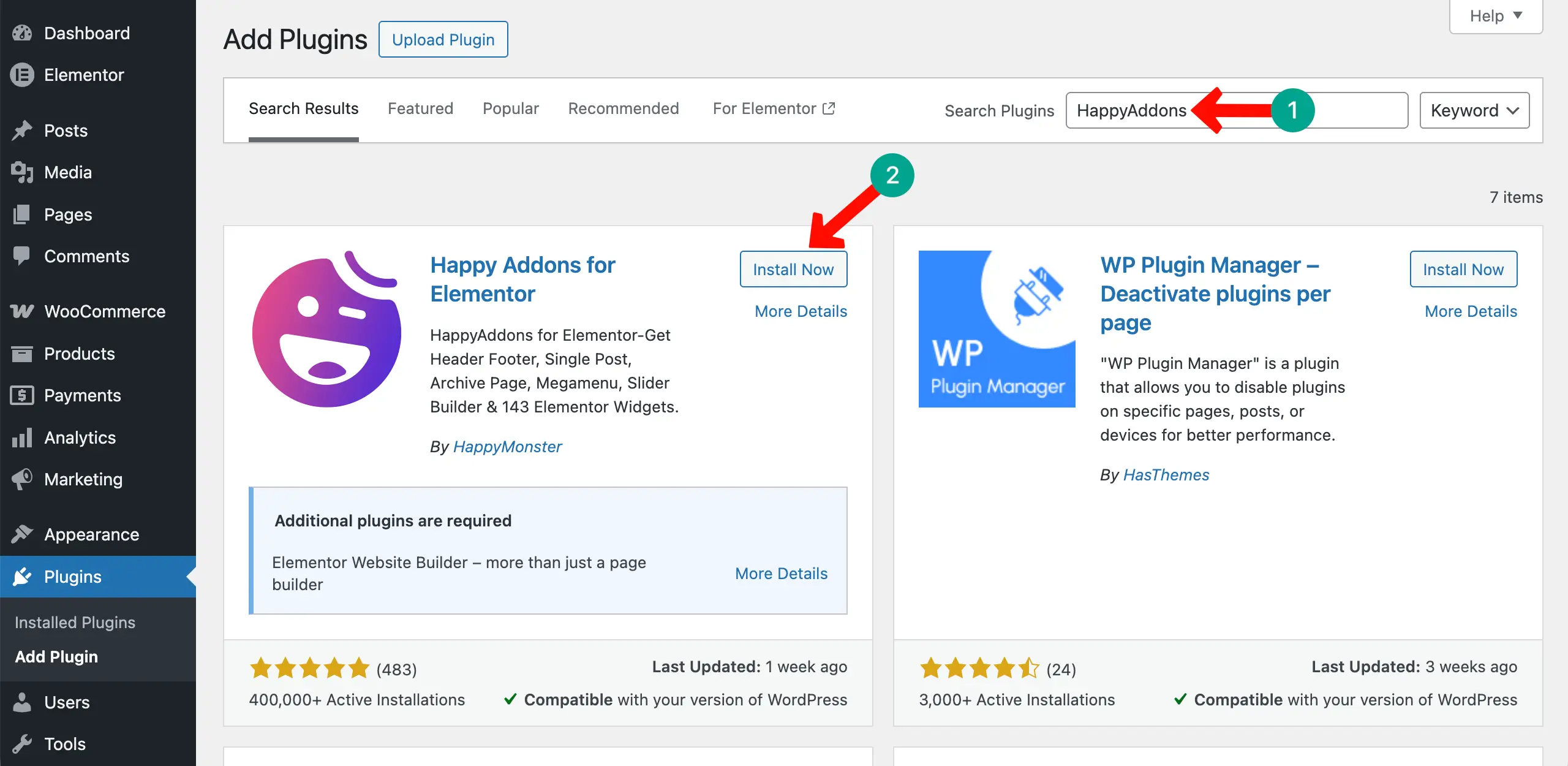Open the Keyword search type dropdown
1568x766 pixels.
(1475, 110)
